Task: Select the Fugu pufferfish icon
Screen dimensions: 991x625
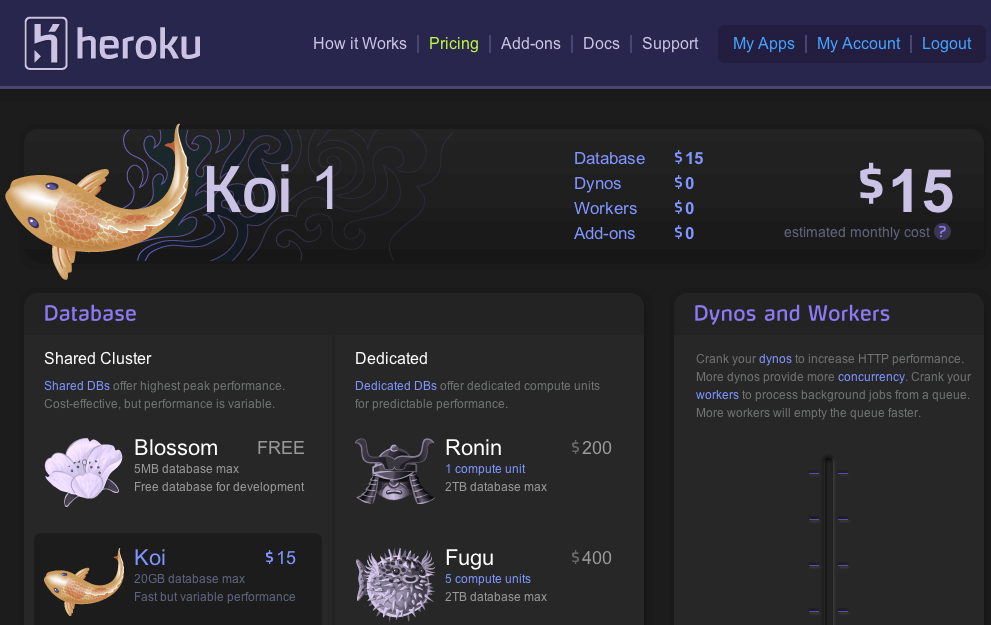Action: click(395, 583)
